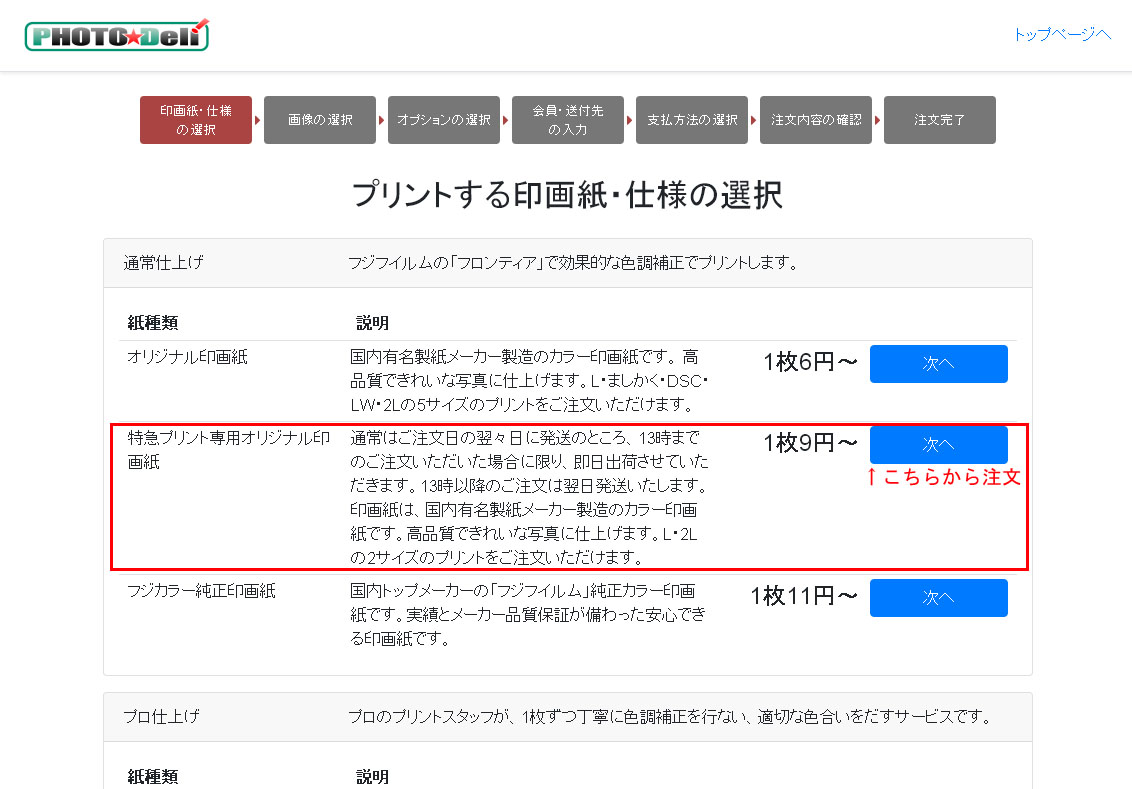This screenshot has height=789, width=1132.
Task: Click the プロ仕上げ section header
Action: click(162, 716)
